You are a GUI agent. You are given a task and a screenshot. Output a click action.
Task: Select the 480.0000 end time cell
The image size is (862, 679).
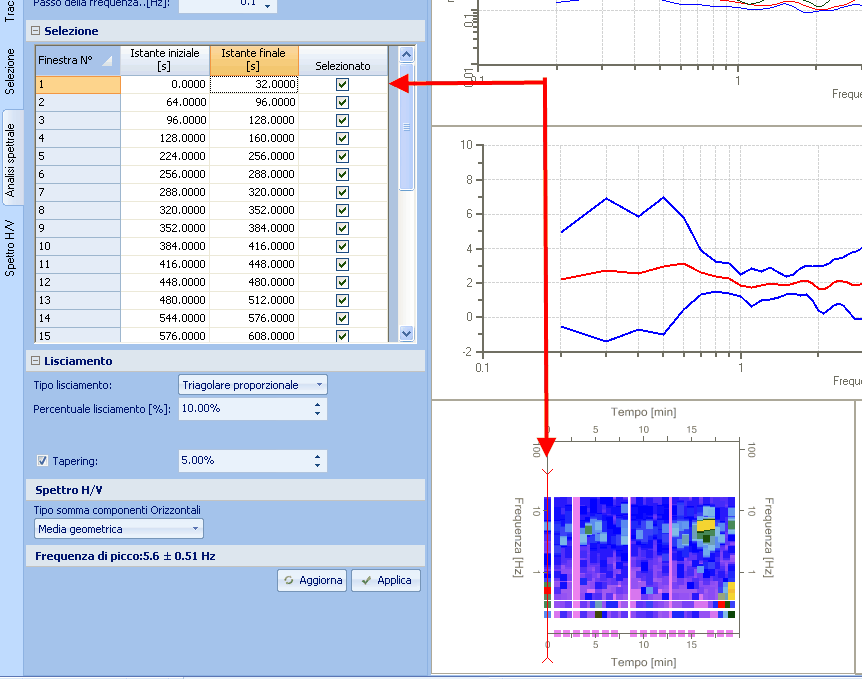coord(254,282)
